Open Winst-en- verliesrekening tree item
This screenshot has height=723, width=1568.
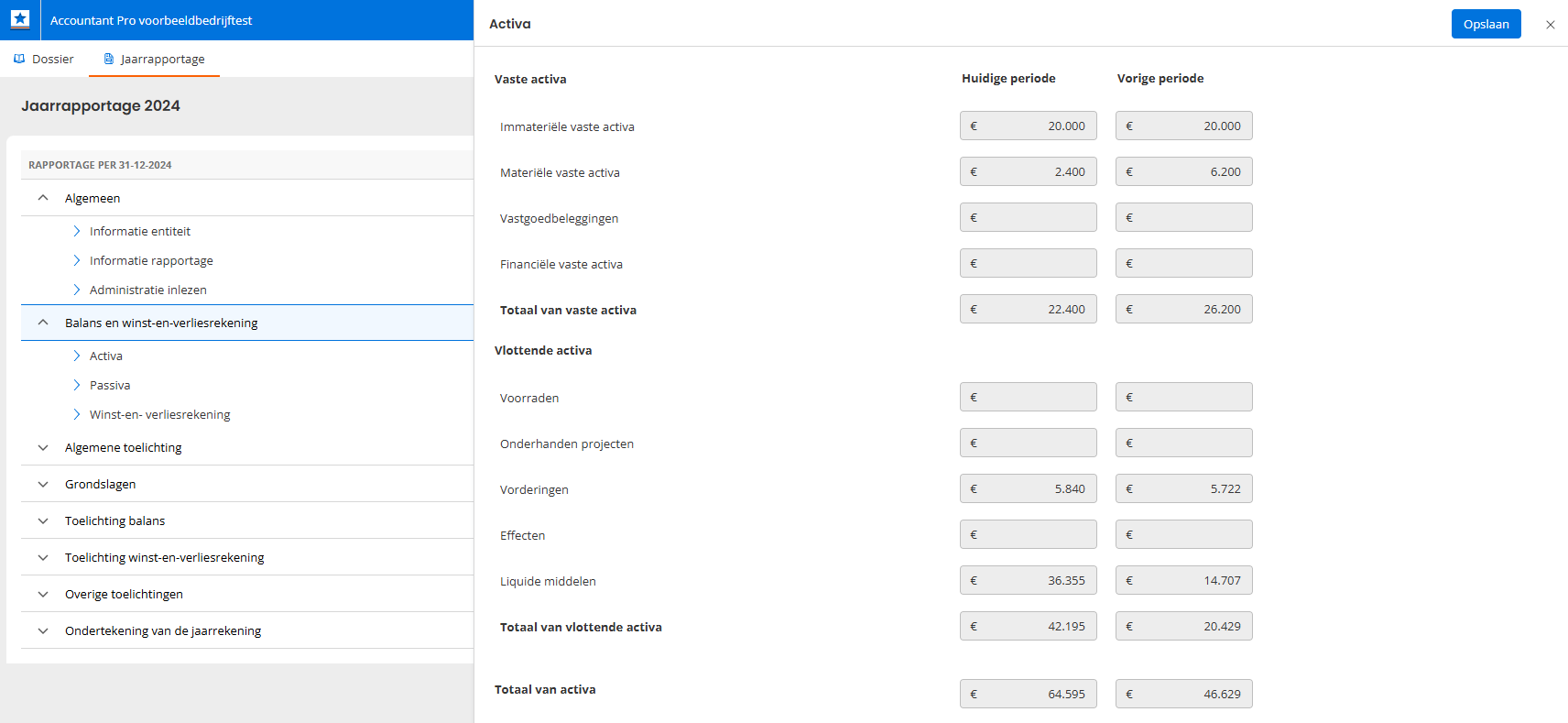159,414
